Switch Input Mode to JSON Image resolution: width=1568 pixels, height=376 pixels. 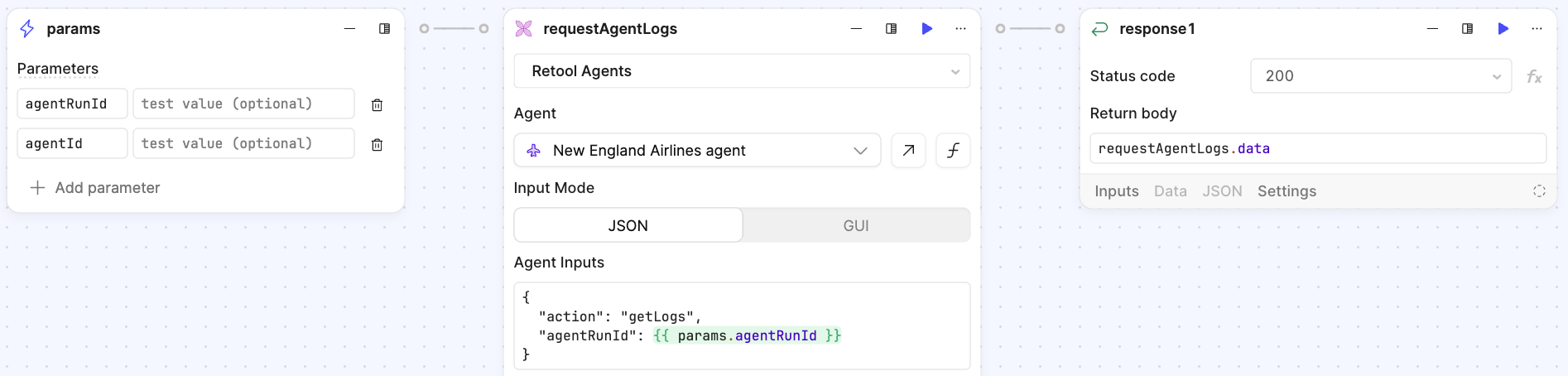pos(628,225)
